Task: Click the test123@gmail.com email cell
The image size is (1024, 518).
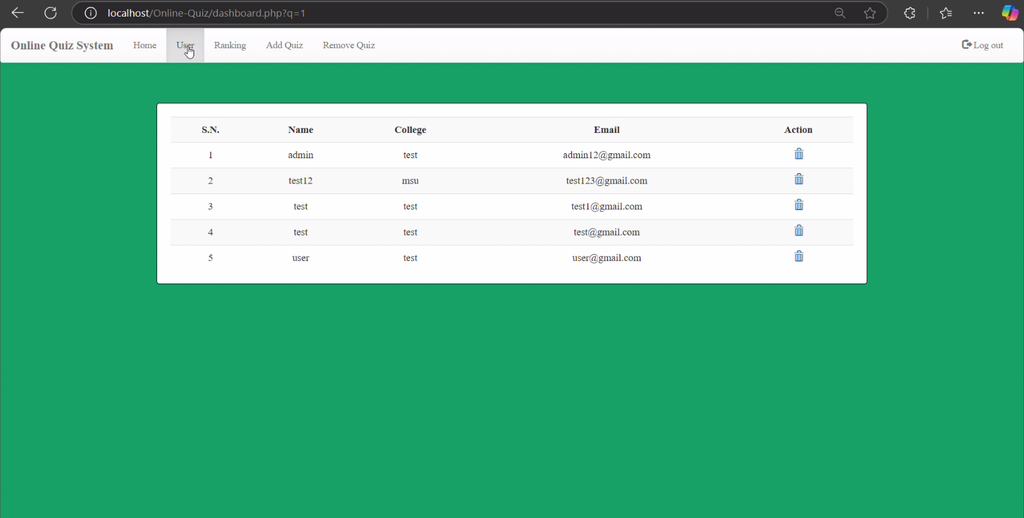Action: (x=607, y=180)
